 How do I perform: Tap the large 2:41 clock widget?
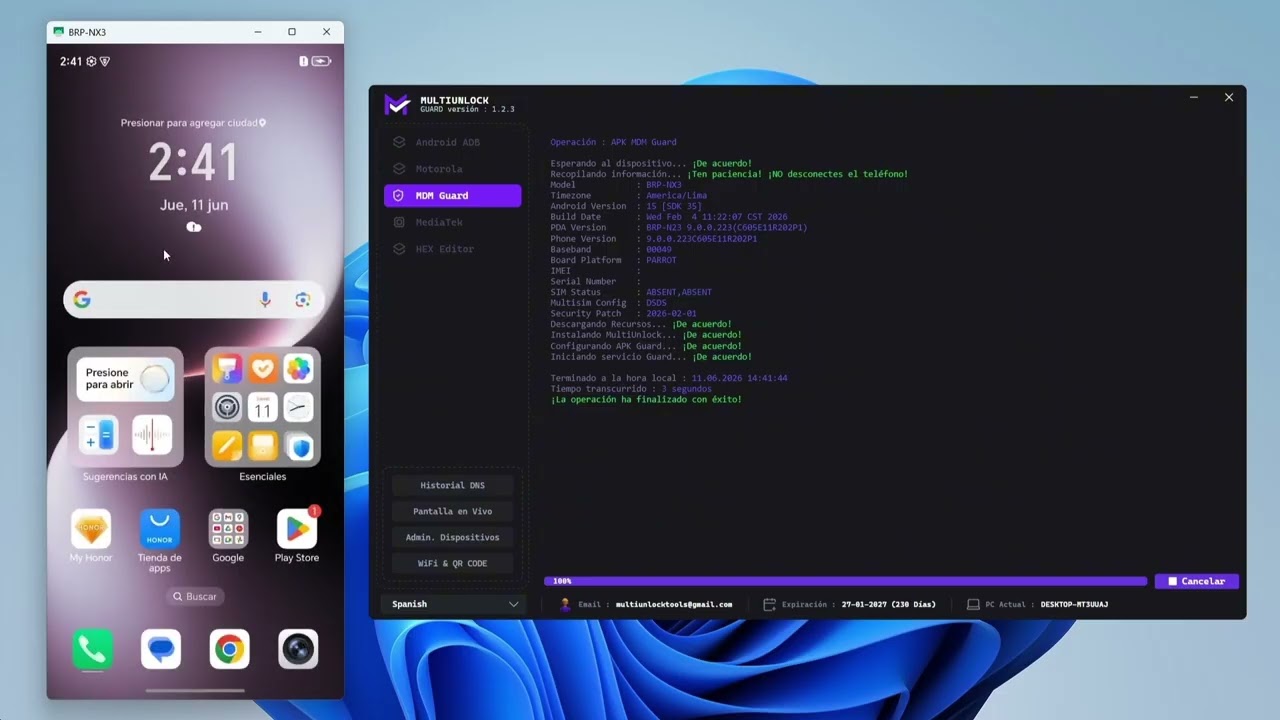click(x=194, y=162)
